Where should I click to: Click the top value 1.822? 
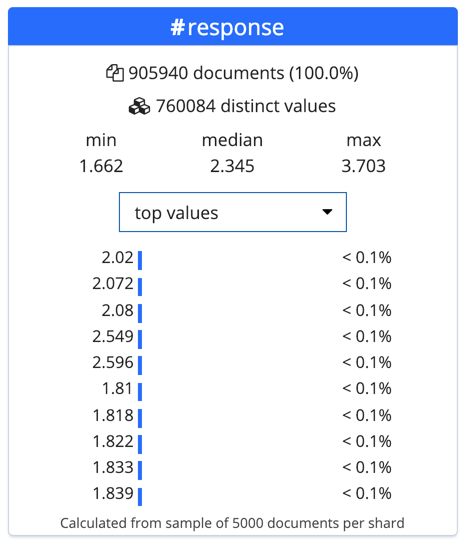click(x=113, y=442)
